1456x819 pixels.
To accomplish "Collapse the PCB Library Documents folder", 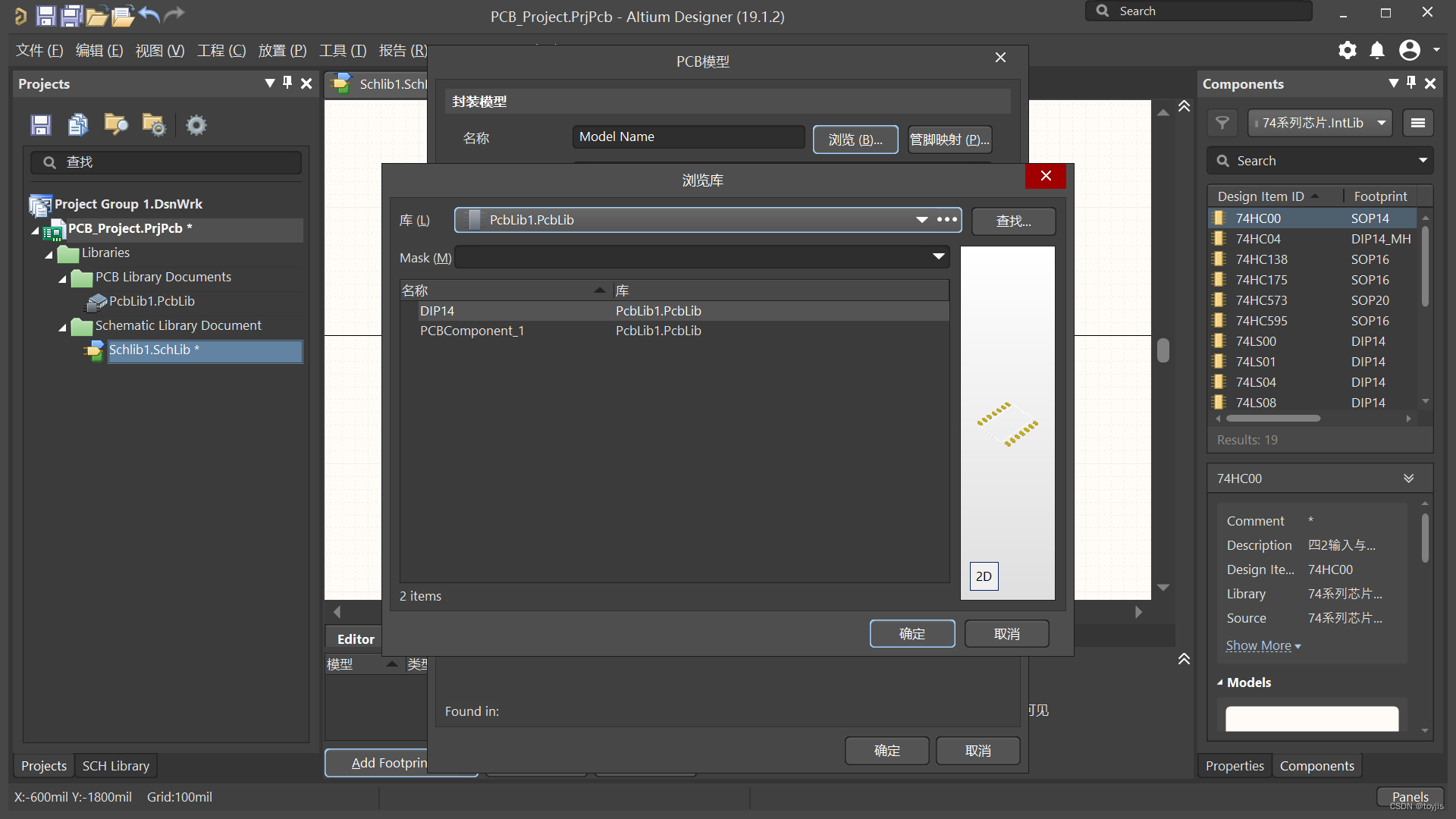I will 63,279.
